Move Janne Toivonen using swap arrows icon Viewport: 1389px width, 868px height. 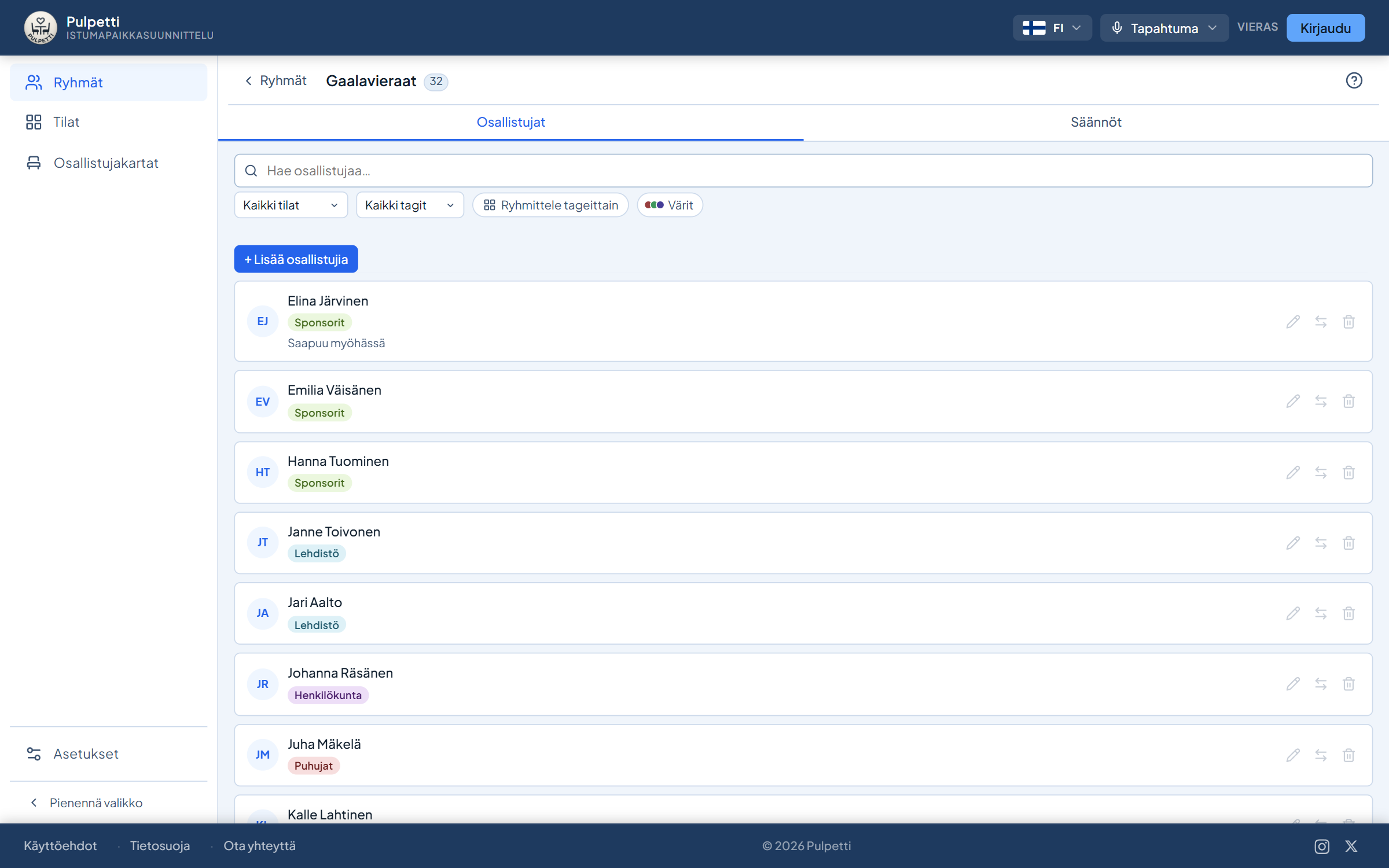coord(1321,543)
